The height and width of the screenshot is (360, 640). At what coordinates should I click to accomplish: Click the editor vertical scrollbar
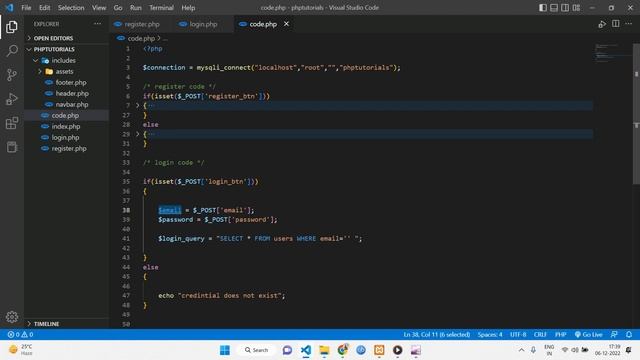coord(636,114)
